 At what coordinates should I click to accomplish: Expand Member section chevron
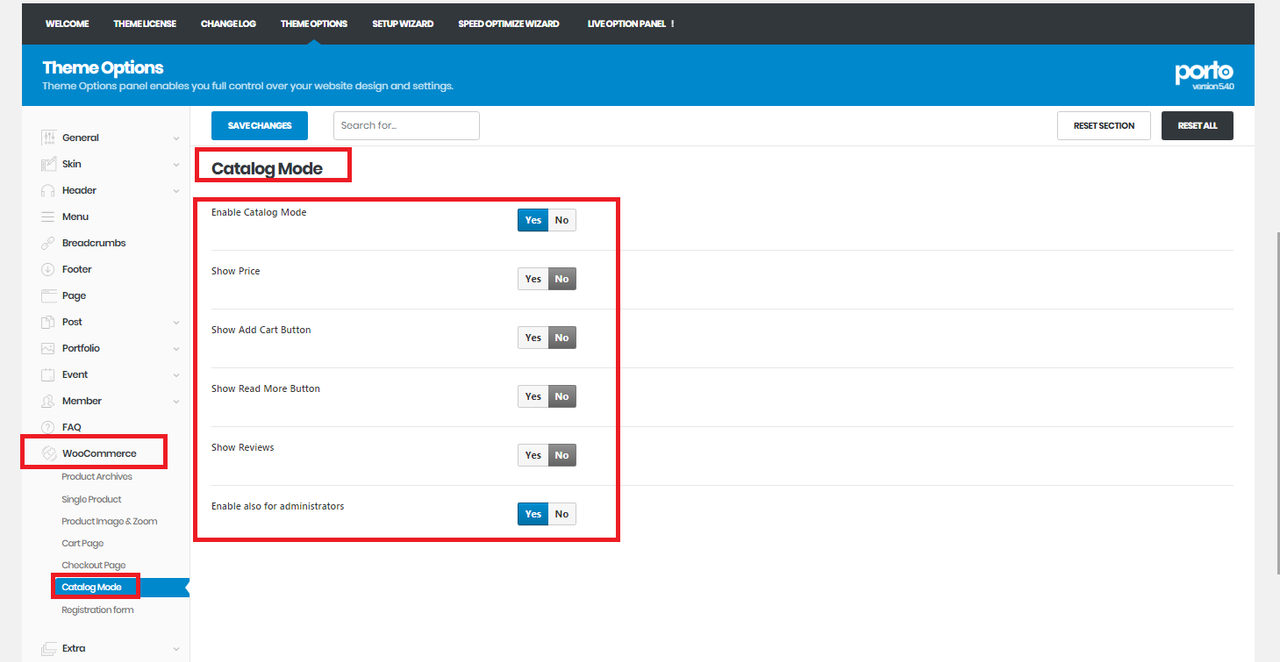(x=176, y=401)
